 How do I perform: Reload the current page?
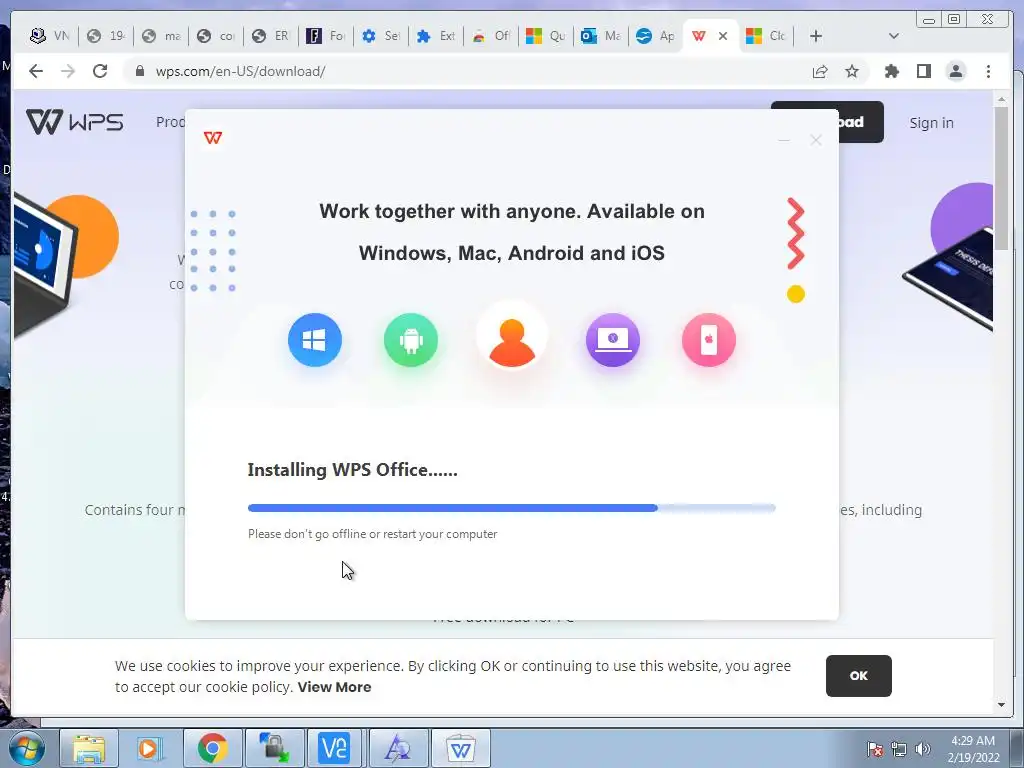(100, 71)
